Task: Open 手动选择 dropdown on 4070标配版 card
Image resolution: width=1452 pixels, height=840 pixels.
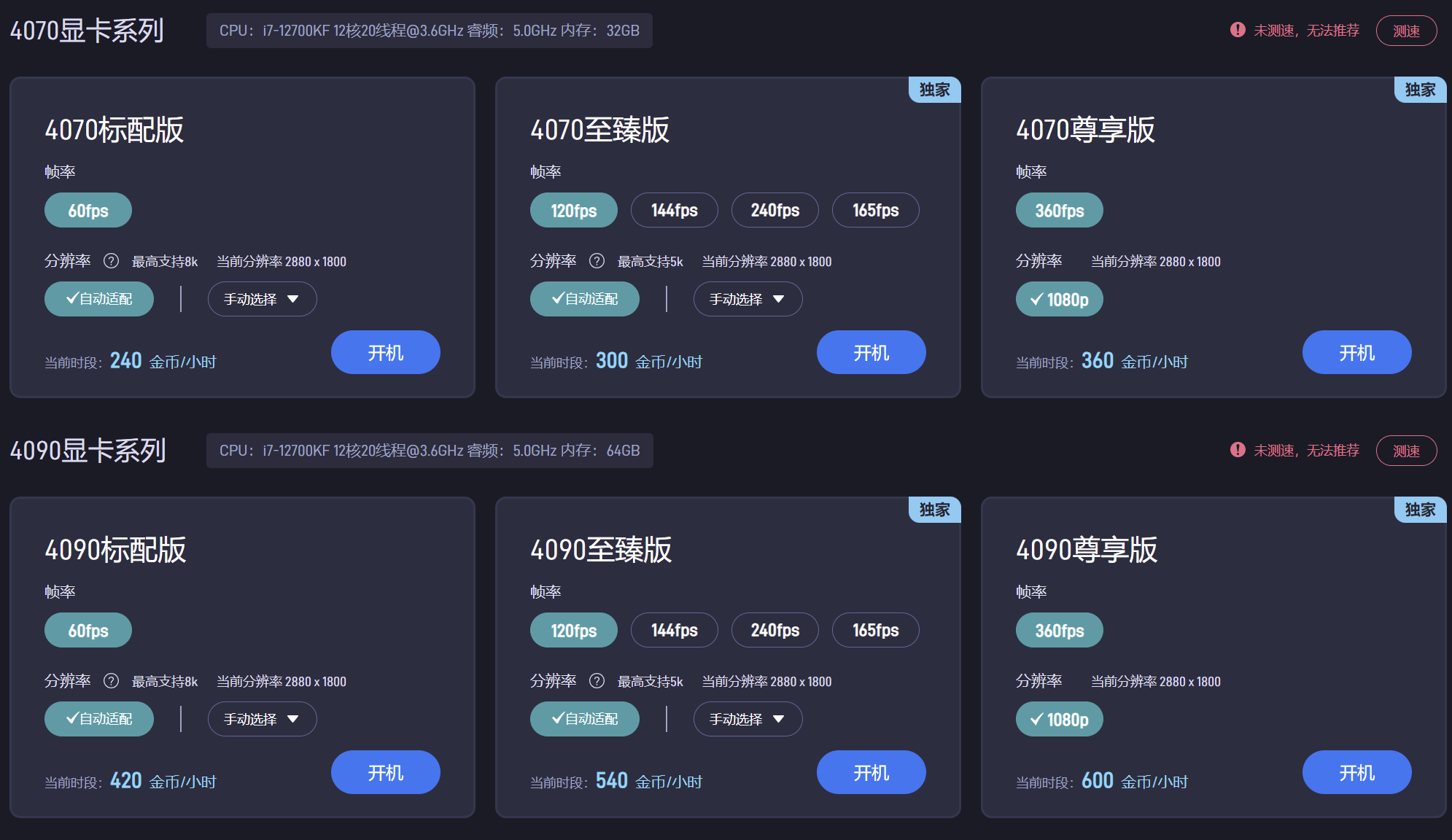Action: click(x=262, y=299)
